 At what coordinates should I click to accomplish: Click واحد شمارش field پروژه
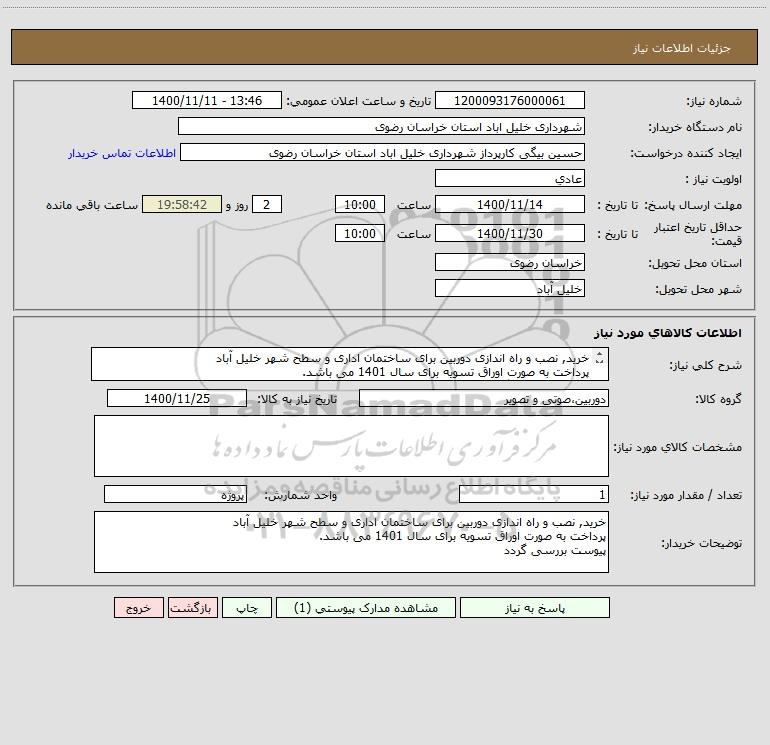[175, 494]
